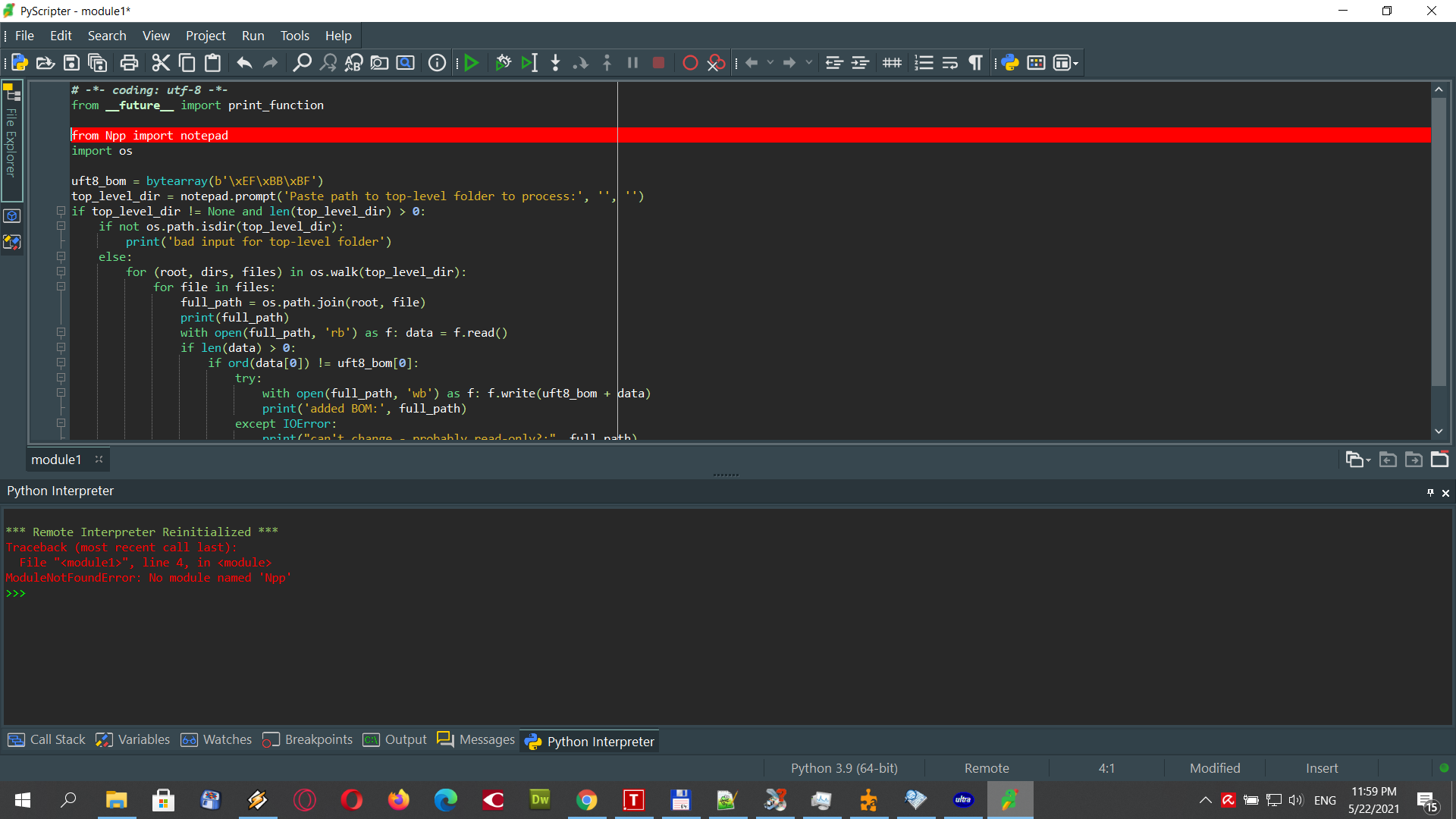Switch to the Call Stack tab
This screenshot has height=819, width=1456.
pos(46,739)
